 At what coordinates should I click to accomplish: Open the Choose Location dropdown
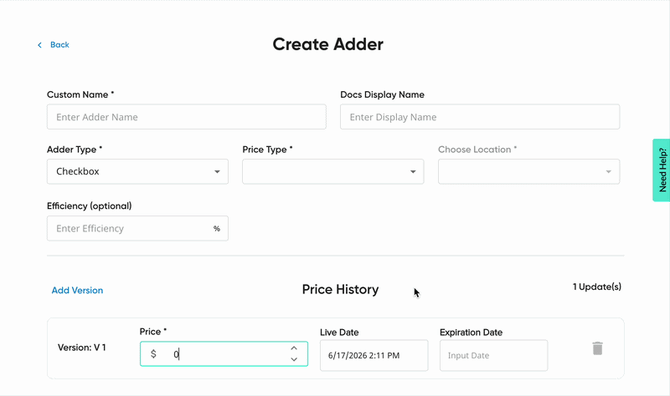coord(529,171)
